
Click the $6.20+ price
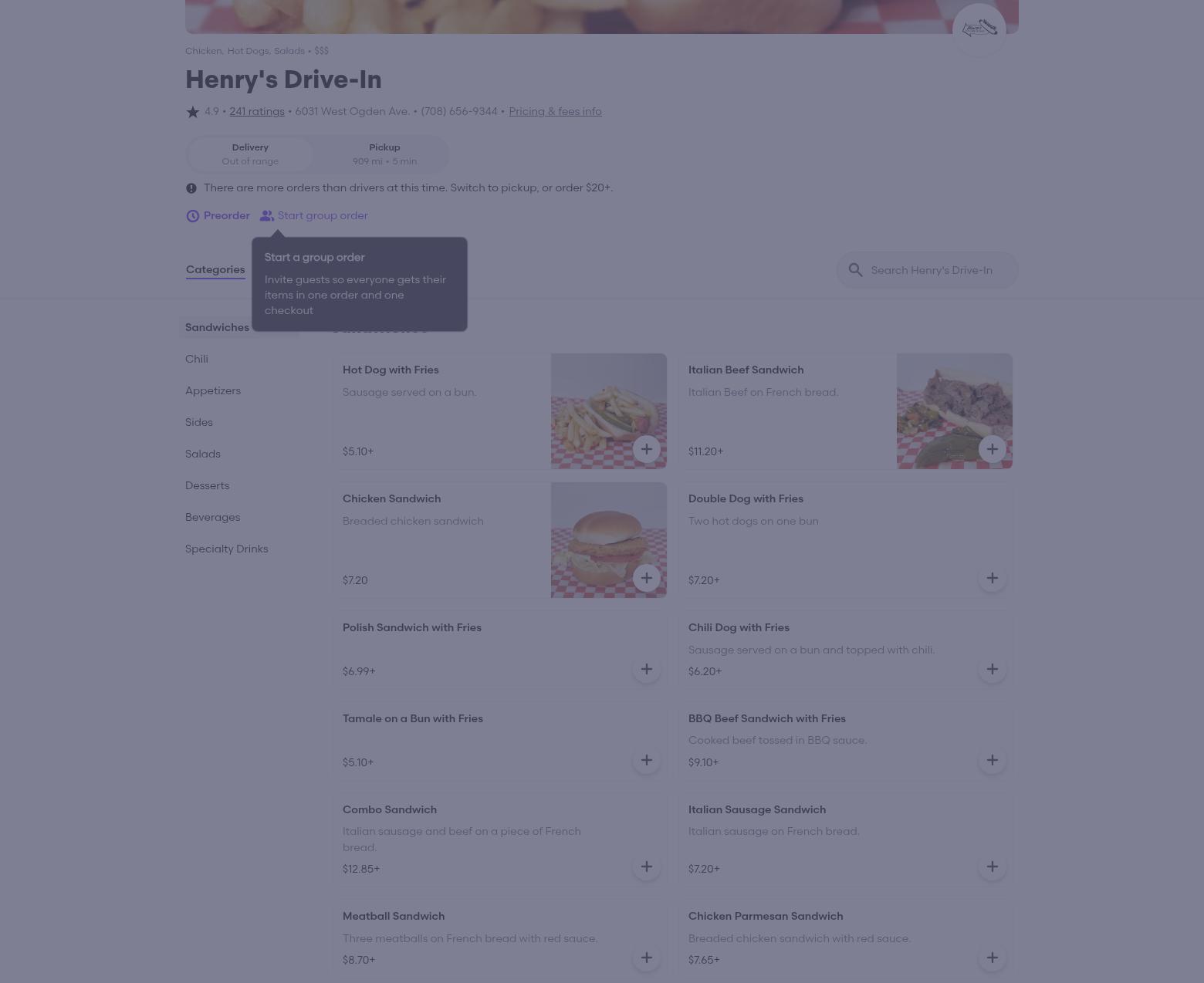point(705,671)
